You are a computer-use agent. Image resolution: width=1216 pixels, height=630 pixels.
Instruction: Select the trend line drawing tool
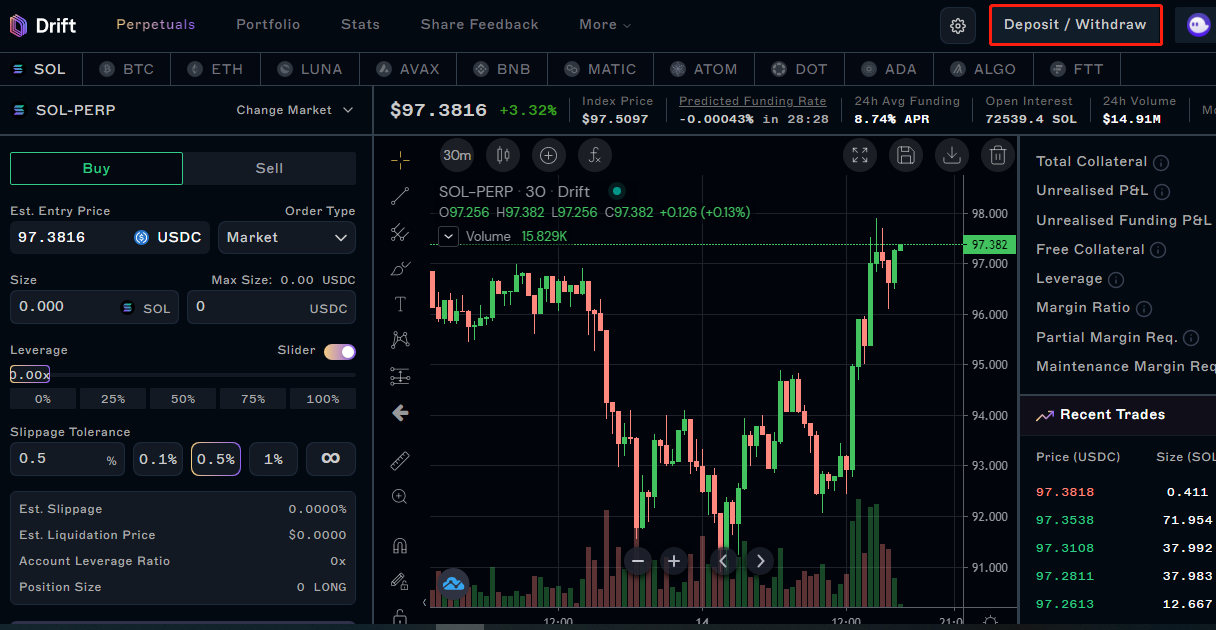pos(400,196)
